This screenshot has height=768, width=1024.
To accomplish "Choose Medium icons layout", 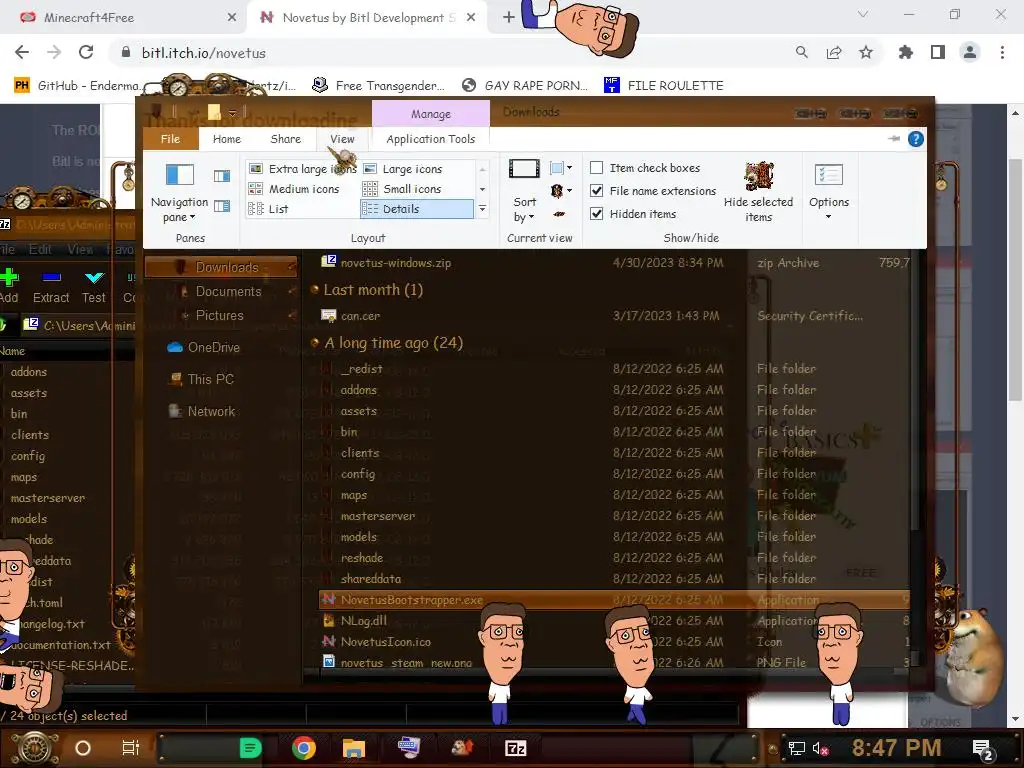I will [x=295, y=189].
